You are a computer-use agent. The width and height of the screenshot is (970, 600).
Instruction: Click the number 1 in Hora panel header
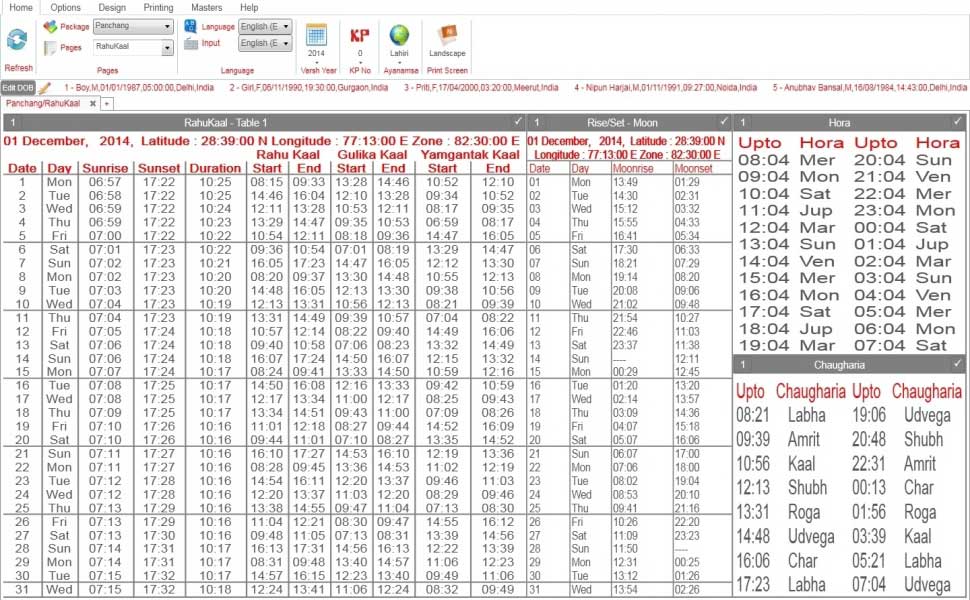743,122
